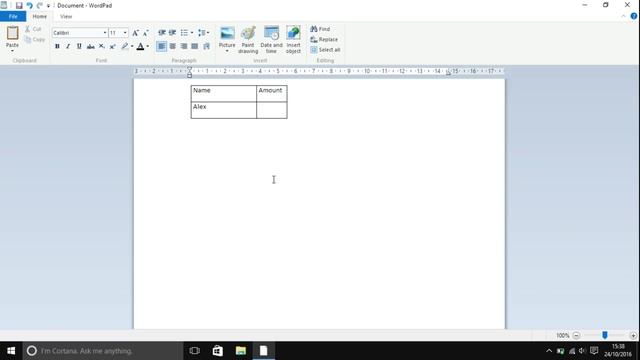Open the Windows Start menu
The image size is (640, 360).
11,351
